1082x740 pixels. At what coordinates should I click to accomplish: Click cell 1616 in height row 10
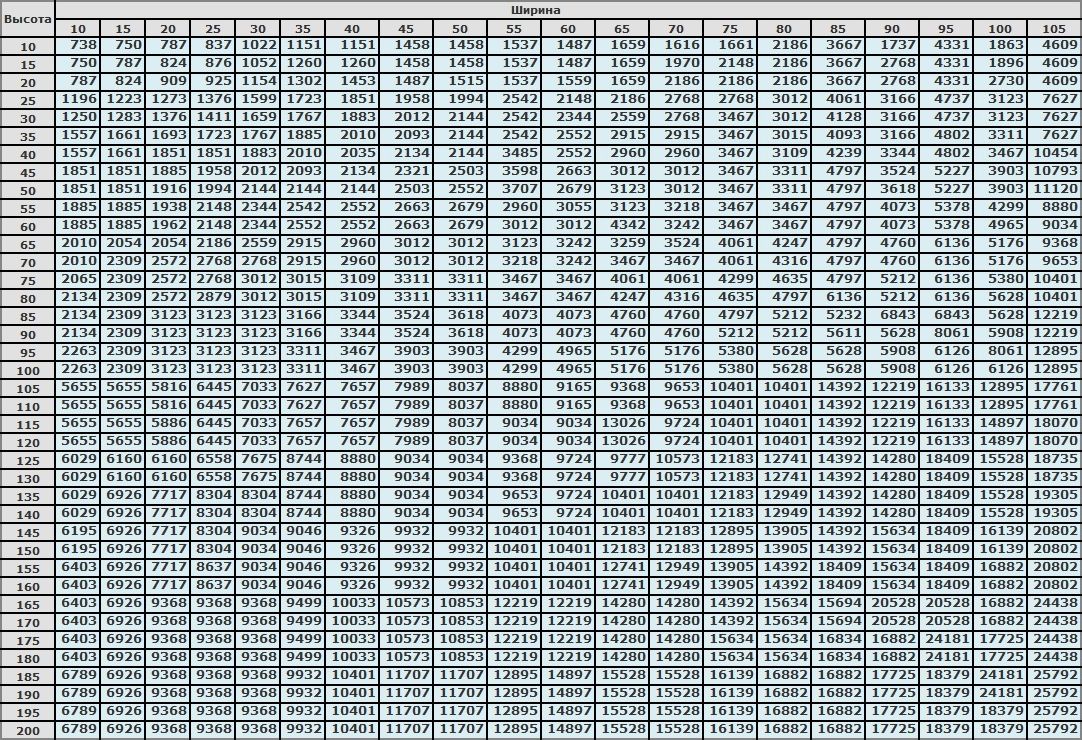pos(676,45)
